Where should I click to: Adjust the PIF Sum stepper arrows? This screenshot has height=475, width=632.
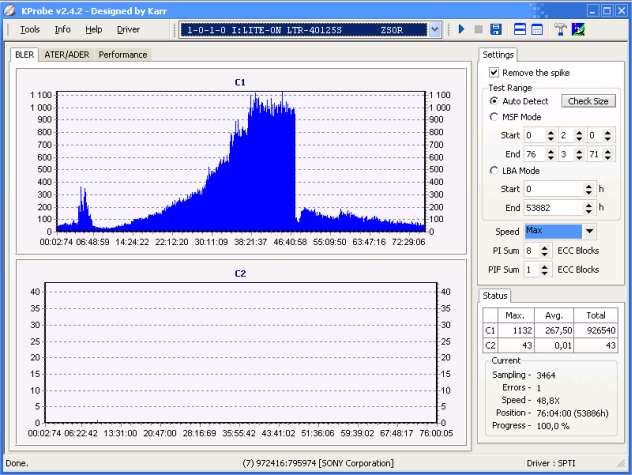pyautogui.click(x=545, y=269)
